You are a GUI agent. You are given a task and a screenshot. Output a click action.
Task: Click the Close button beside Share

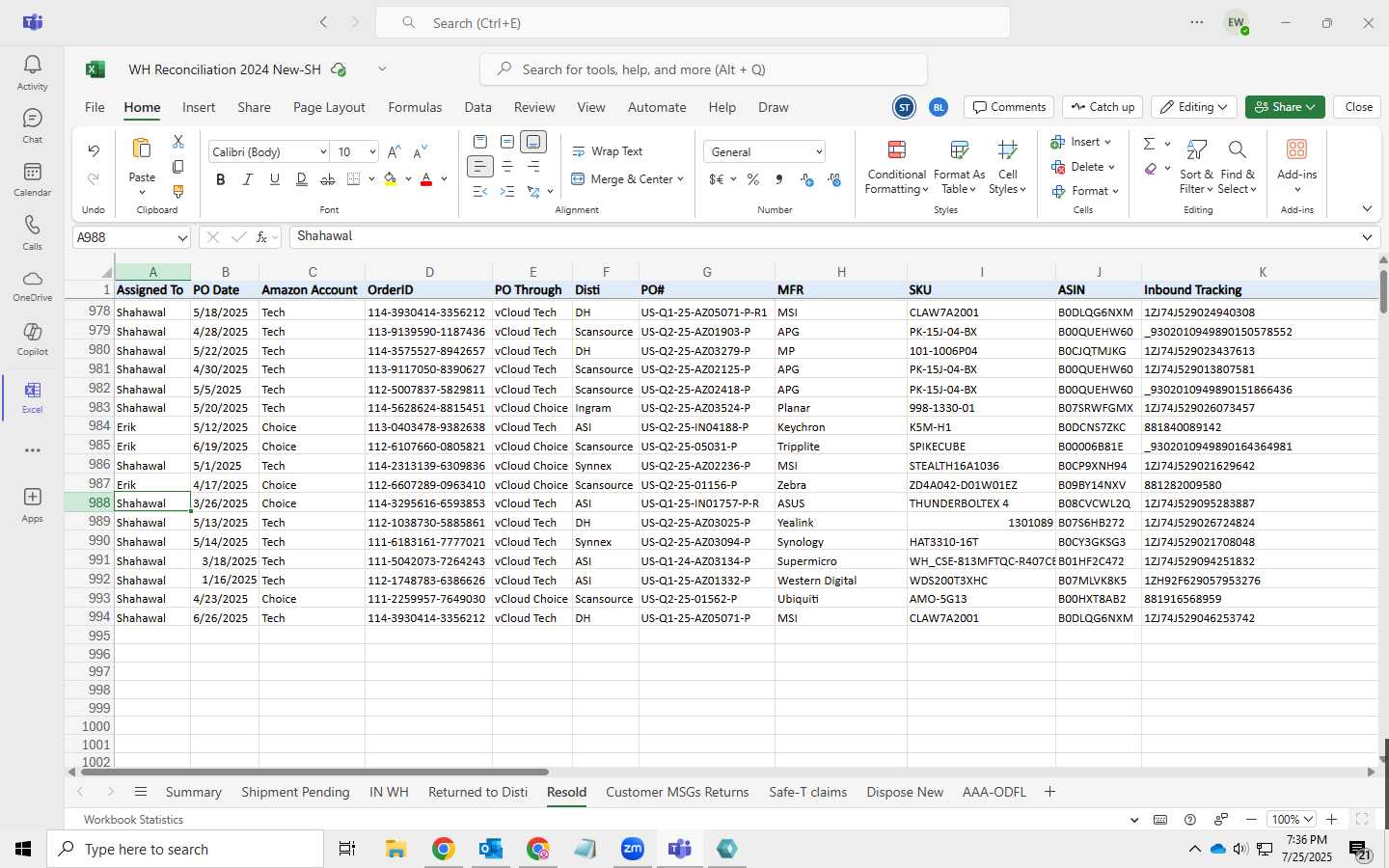(x=1358, y=107)
